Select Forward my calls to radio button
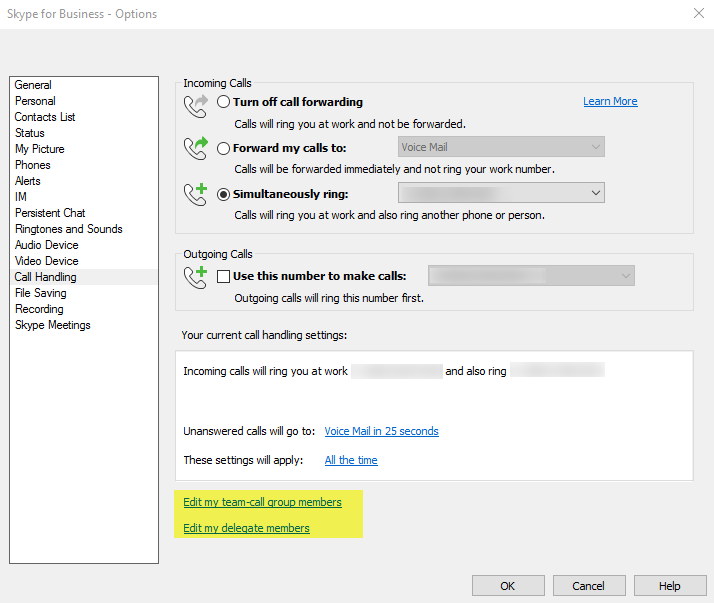Image resolution: width=714 pixels, height=603 pixels. click(223, 148)
